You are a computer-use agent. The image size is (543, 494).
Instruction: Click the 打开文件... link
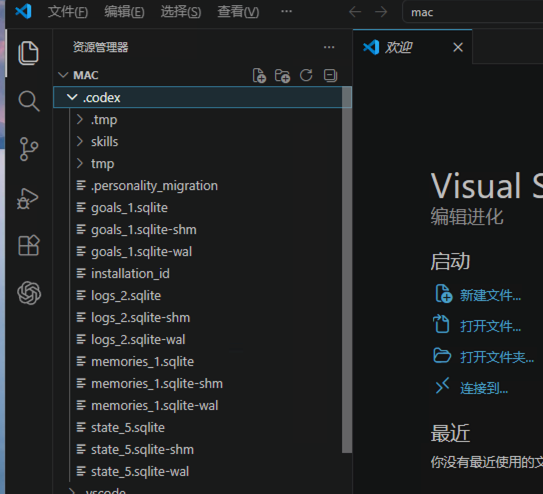pyautogui.click(x=490, y=326)
